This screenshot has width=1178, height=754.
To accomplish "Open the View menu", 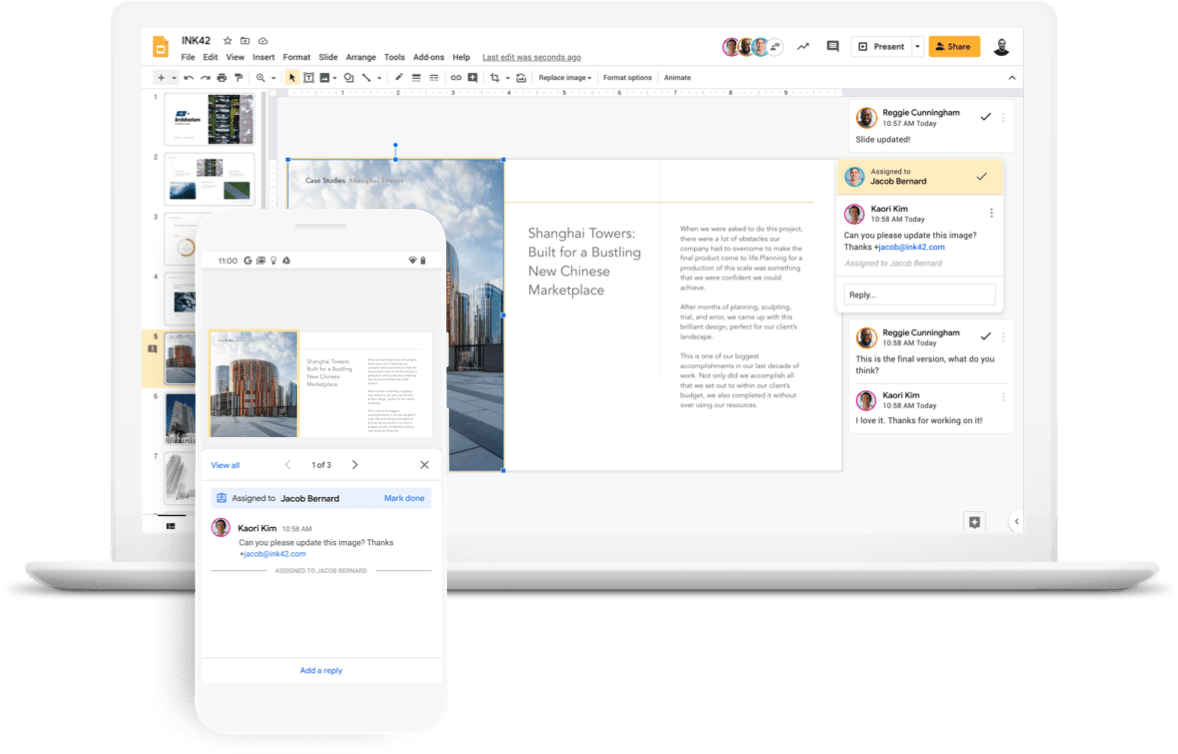I will point(235,57).
